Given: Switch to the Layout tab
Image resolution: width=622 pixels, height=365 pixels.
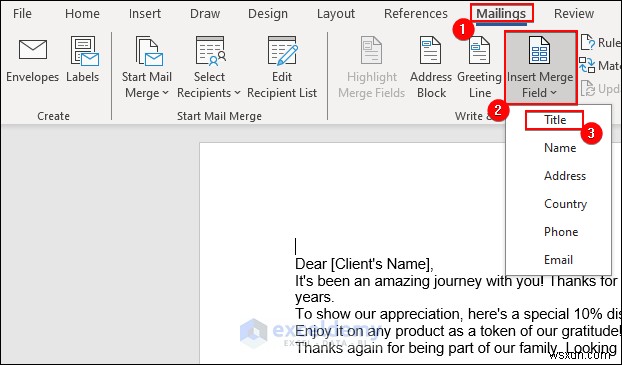Looking at the screenshot, I should 336,13.
